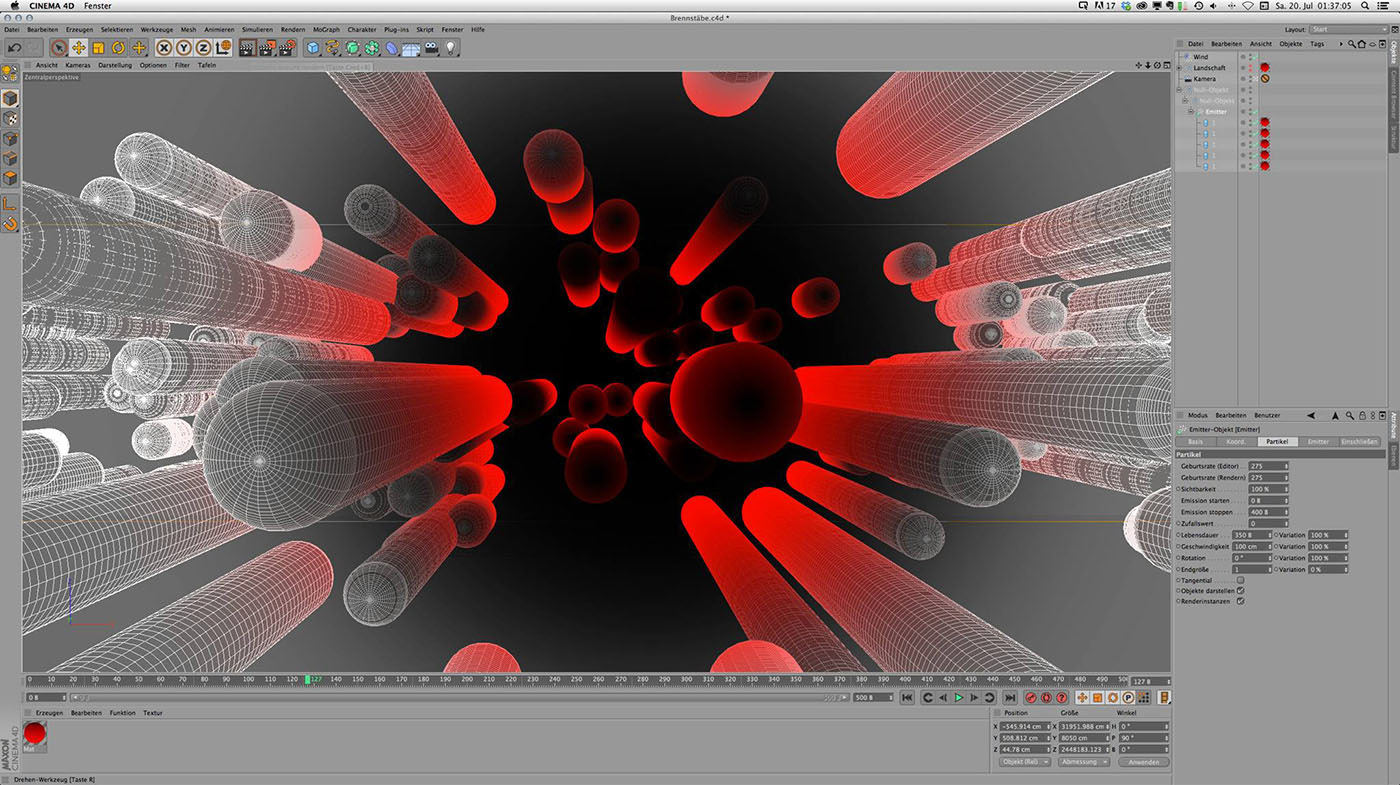
Task: Click the back arrow in the Attributes panel
Action: (1311, 415)
